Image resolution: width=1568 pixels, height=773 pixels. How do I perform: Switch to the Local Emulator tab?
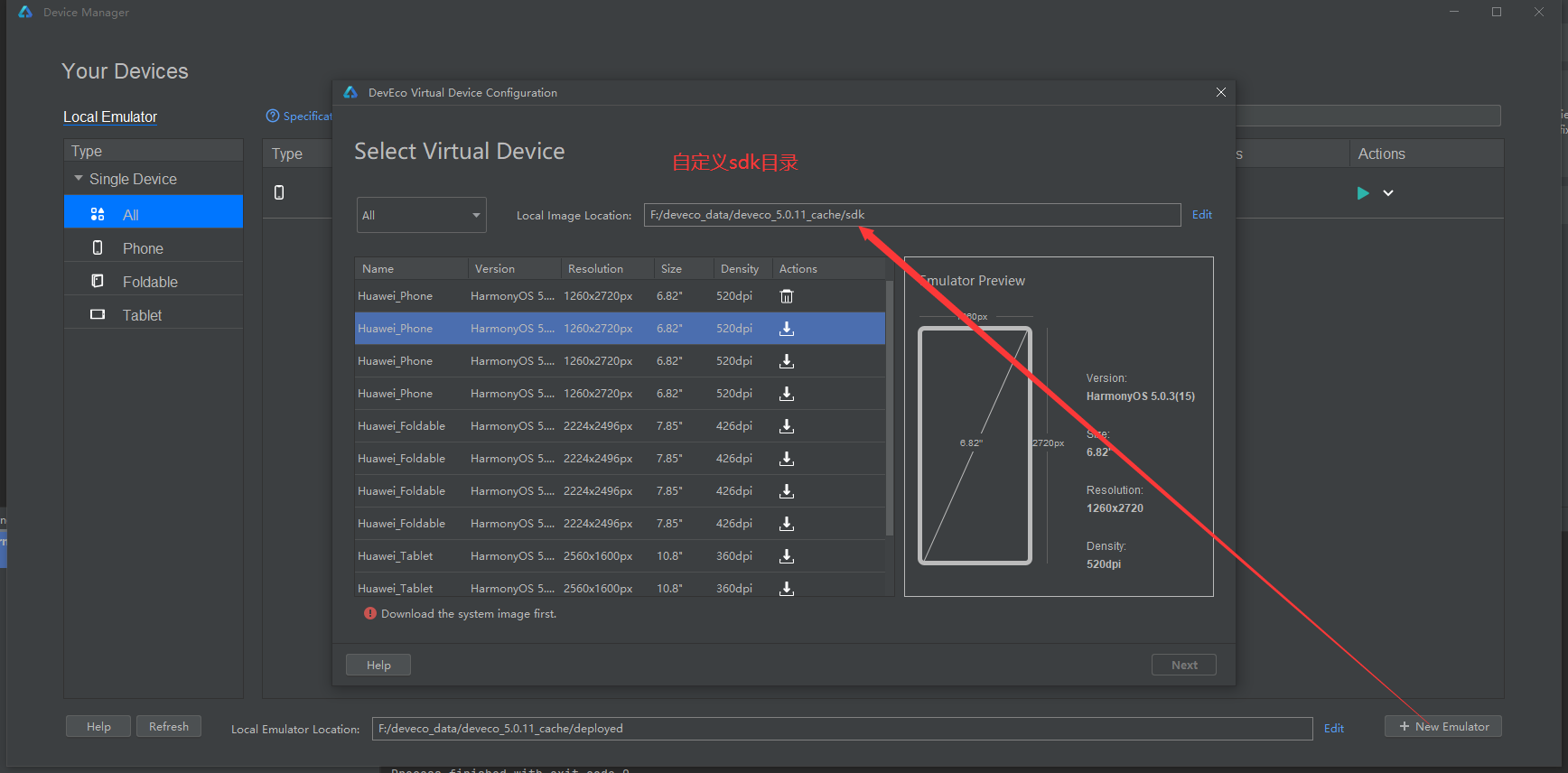click(110, 117)
